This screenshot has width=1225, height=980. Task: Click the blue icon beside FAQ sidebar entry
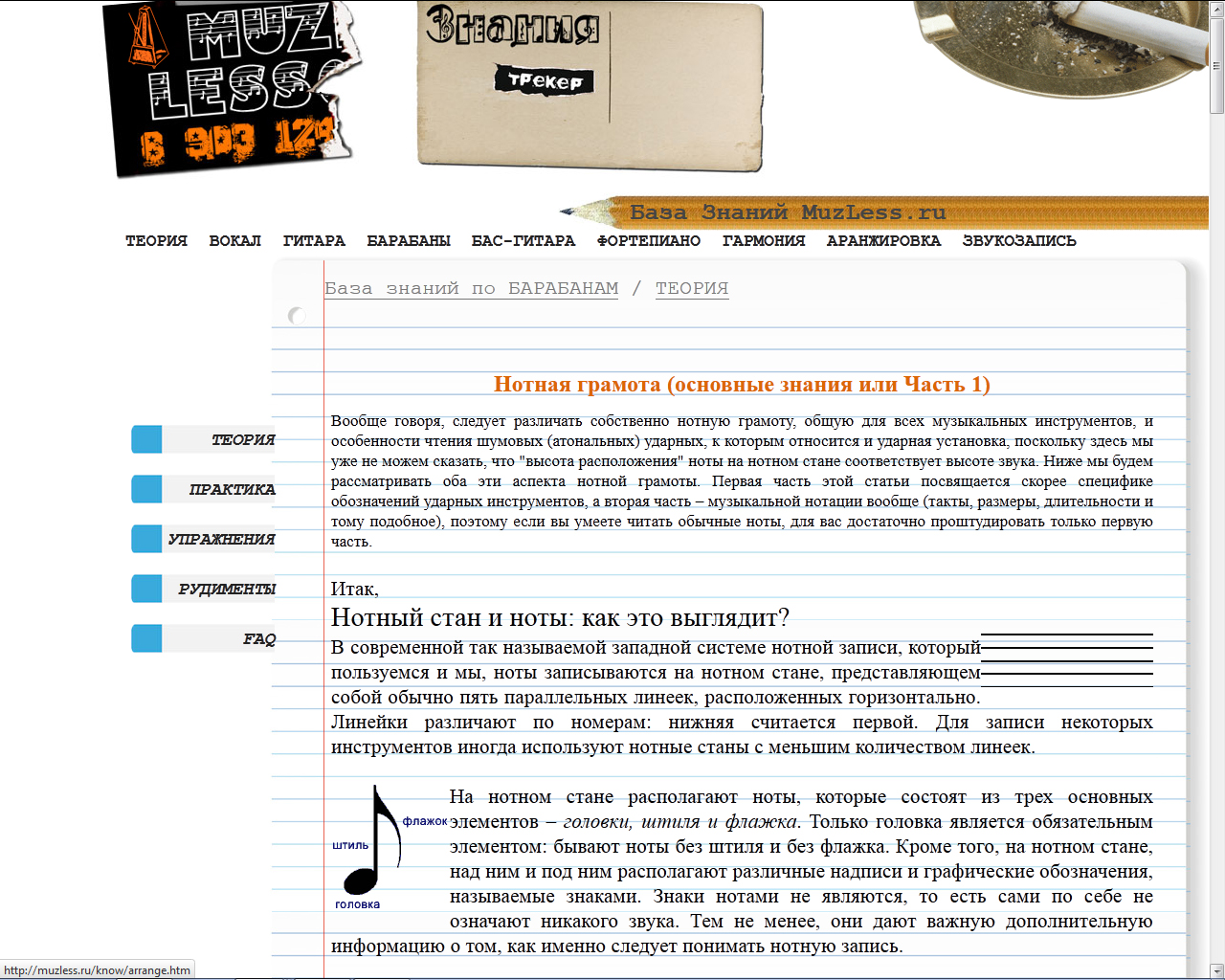tap(145, 638)
